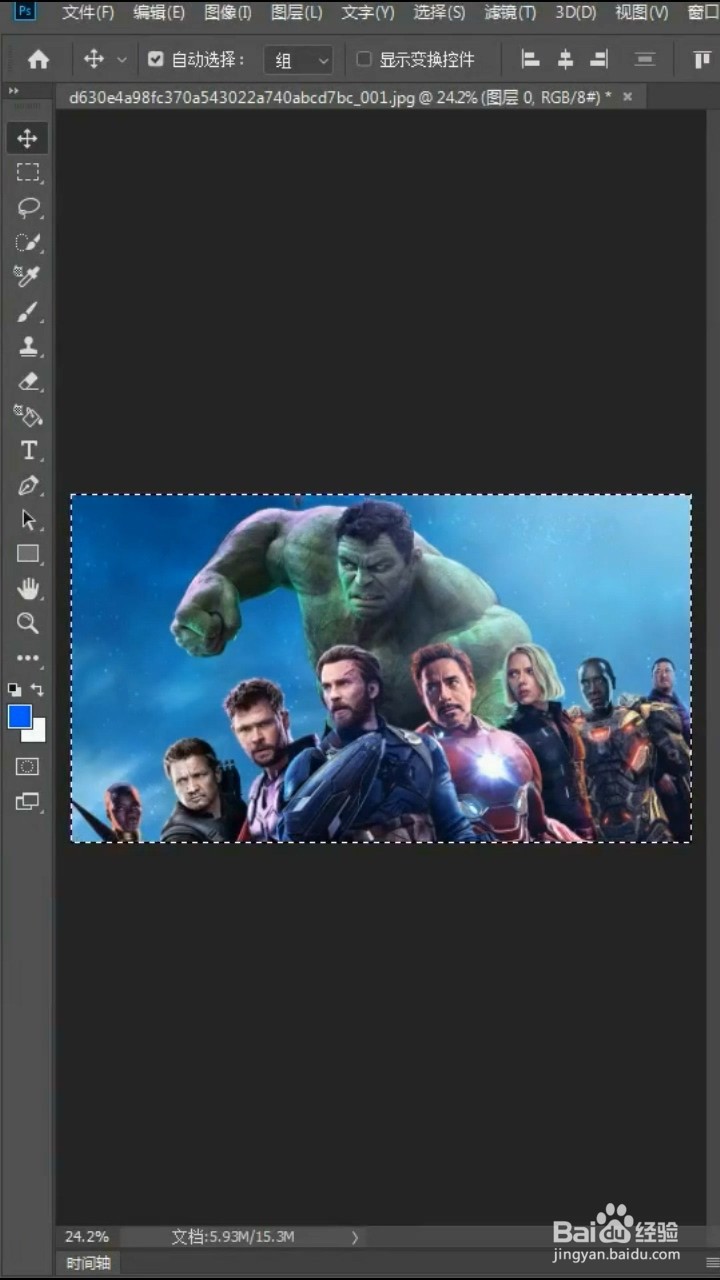Toggle 自动选择 checkbox
Image resolution: width=720 pixels, height=1280 pixels.
(x=155, y=60)
